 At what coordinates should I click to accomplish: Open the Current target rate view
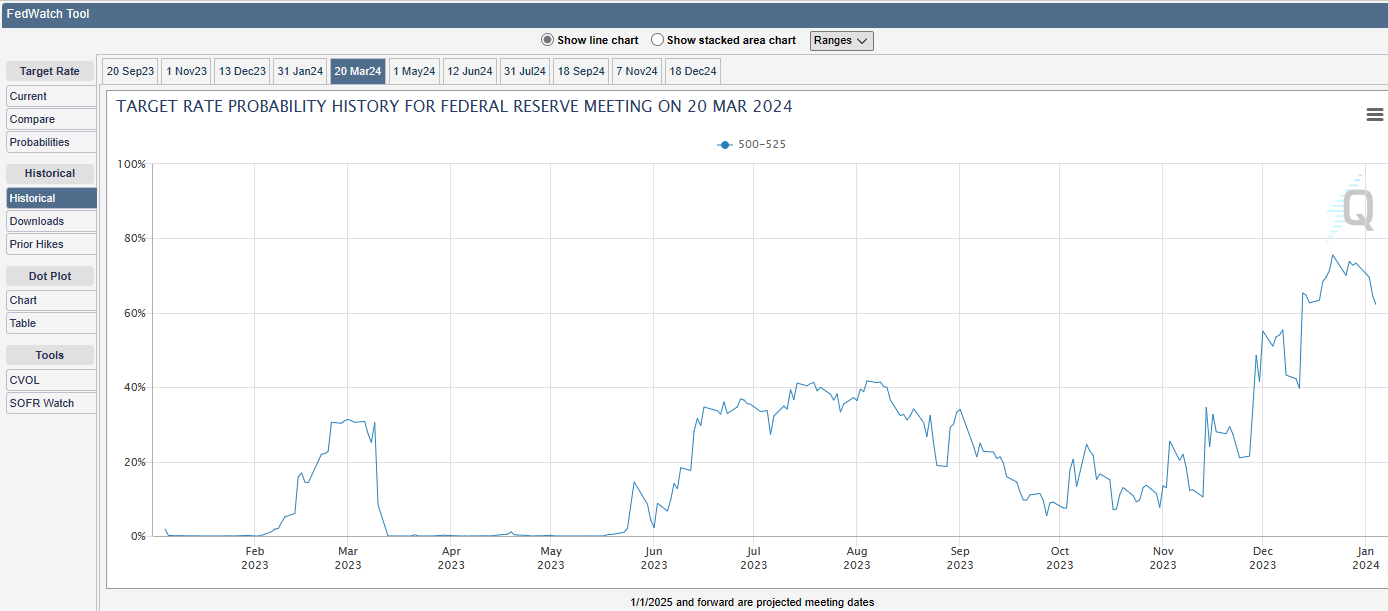51,96
